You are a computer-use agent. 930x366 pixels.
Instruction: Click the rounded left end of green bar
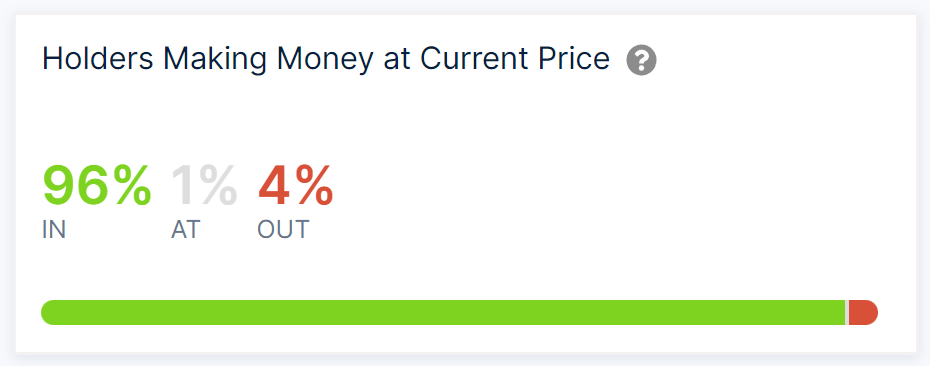point(49,313)
